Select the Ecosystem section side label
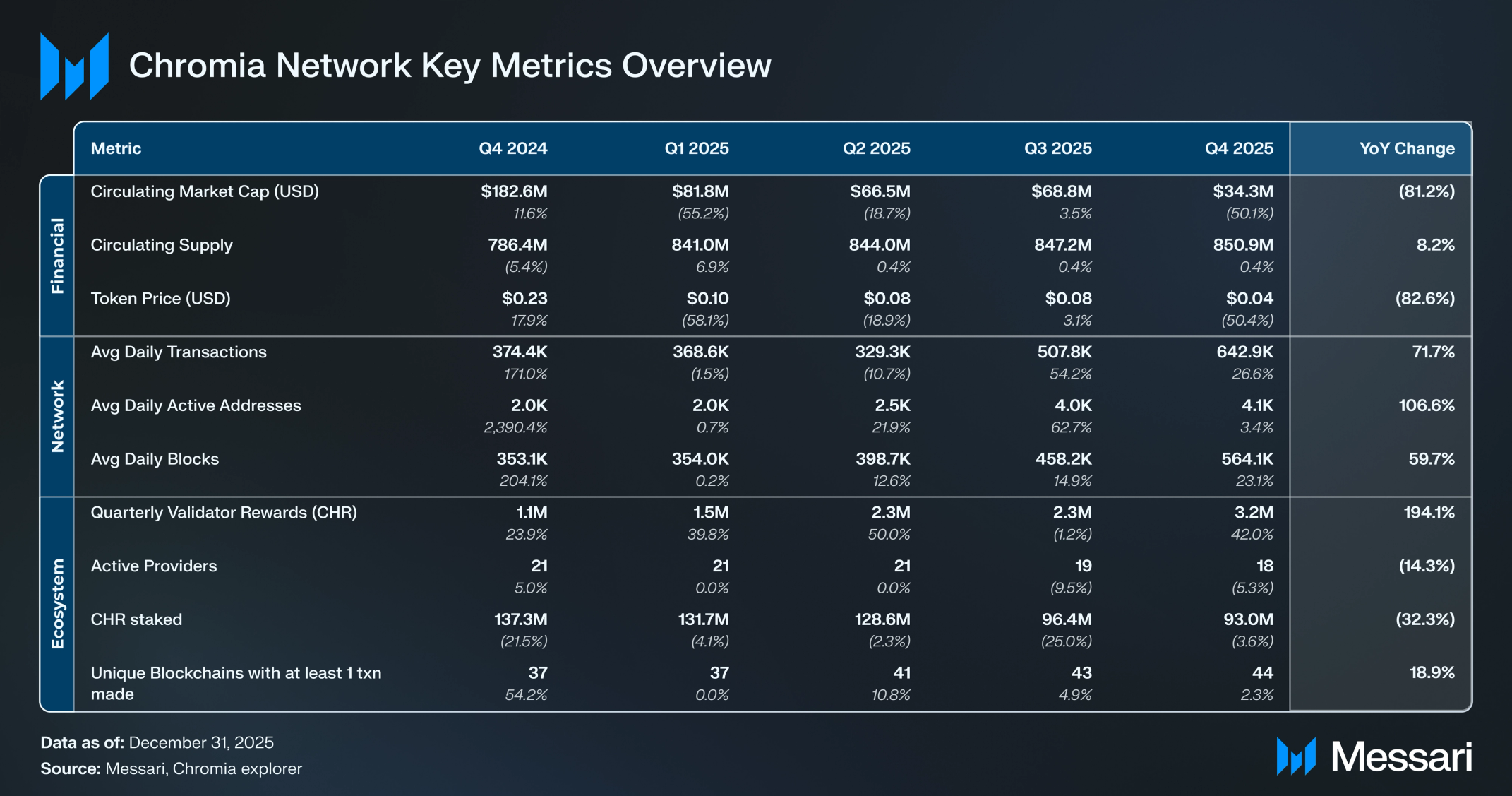Viewport: 1512px width, 796px height. coord(57,604)
